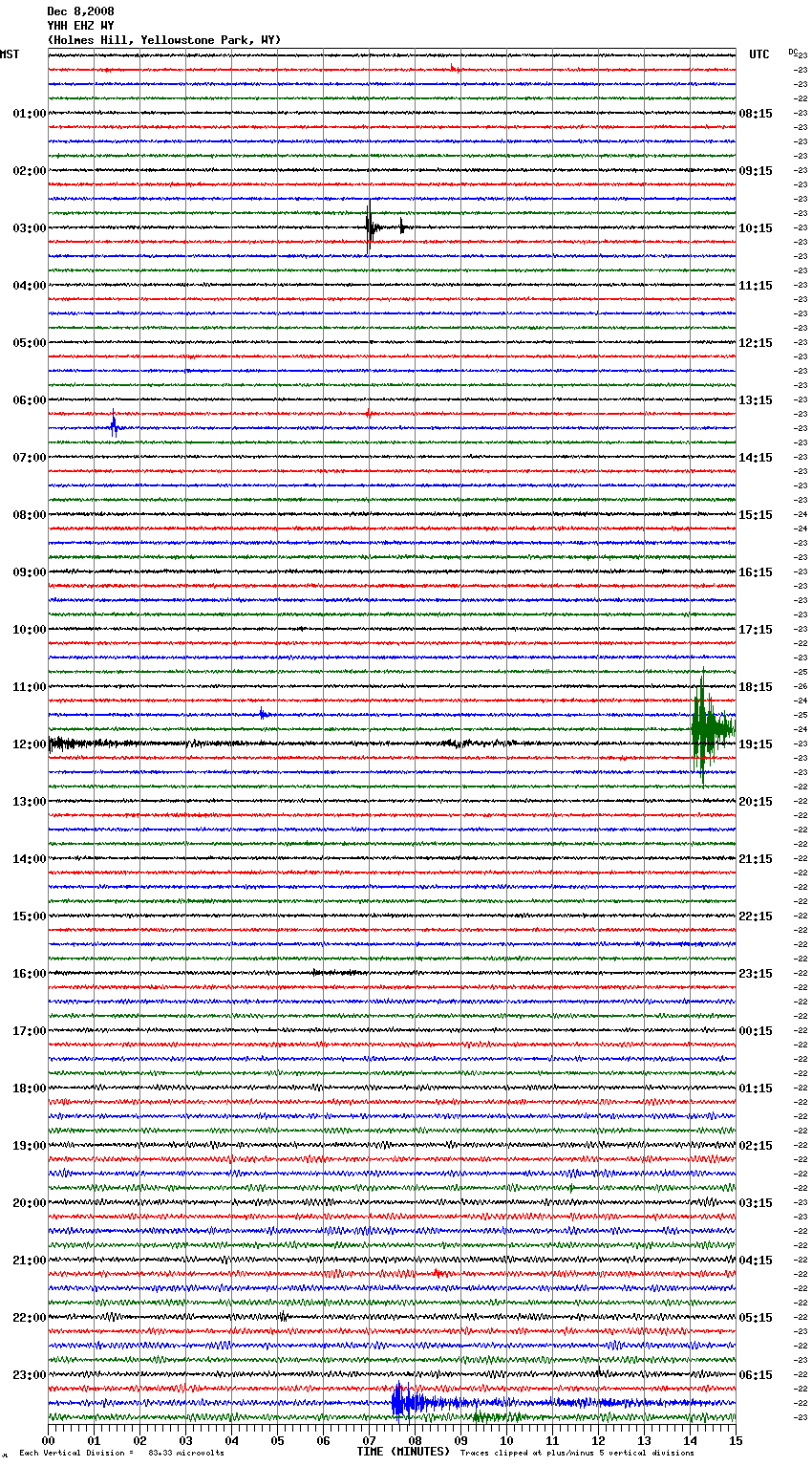This screenshot has width=812, height=1466.
Task: Click the '00:15' UTC time label
Action: click(x=756, y=1031)
